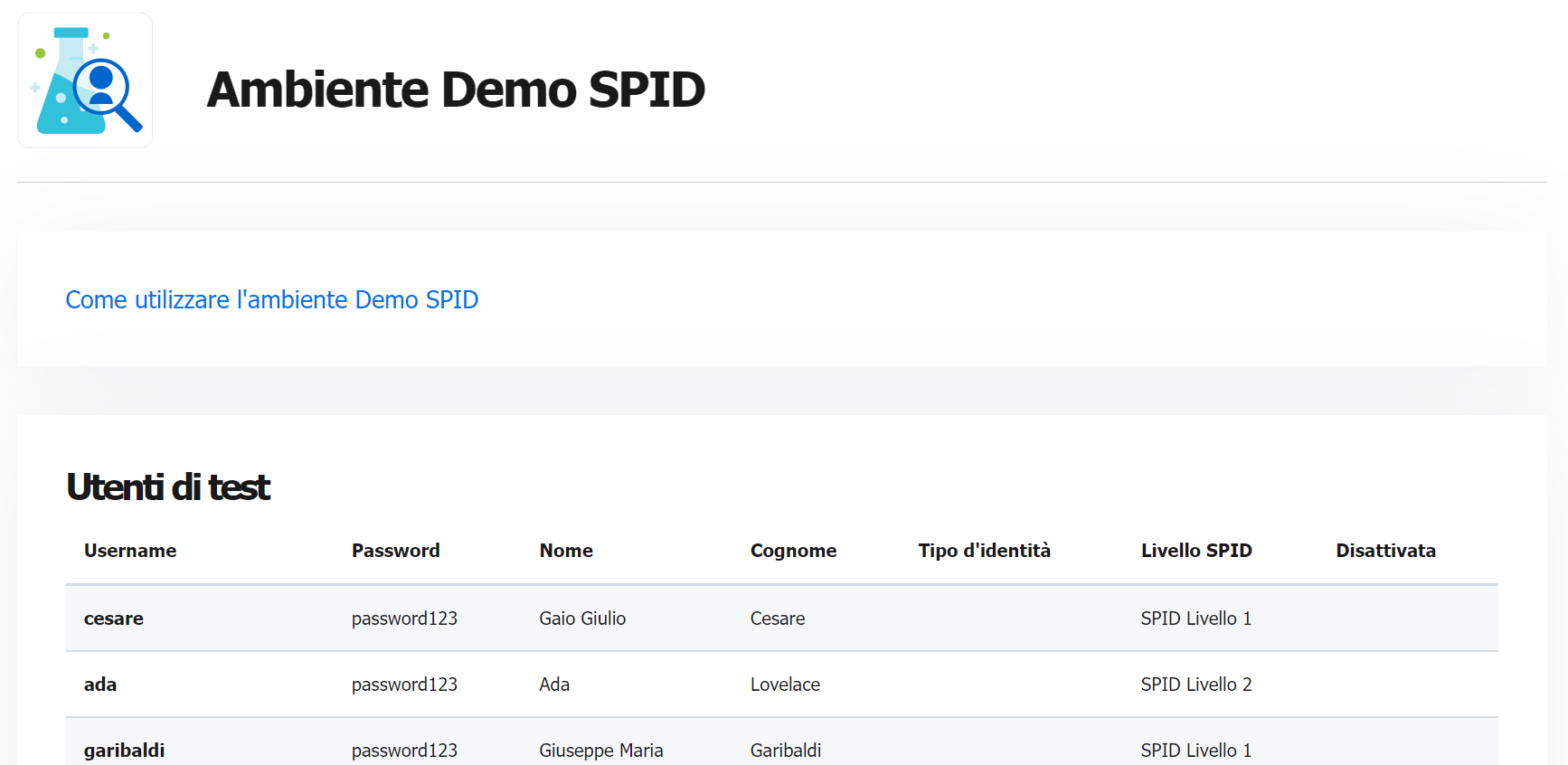The width and height of the screenshot is (1568, 765).
Task: Click the 'Ada' name cell
Action: pyautogui.click(x=554, y=685)
